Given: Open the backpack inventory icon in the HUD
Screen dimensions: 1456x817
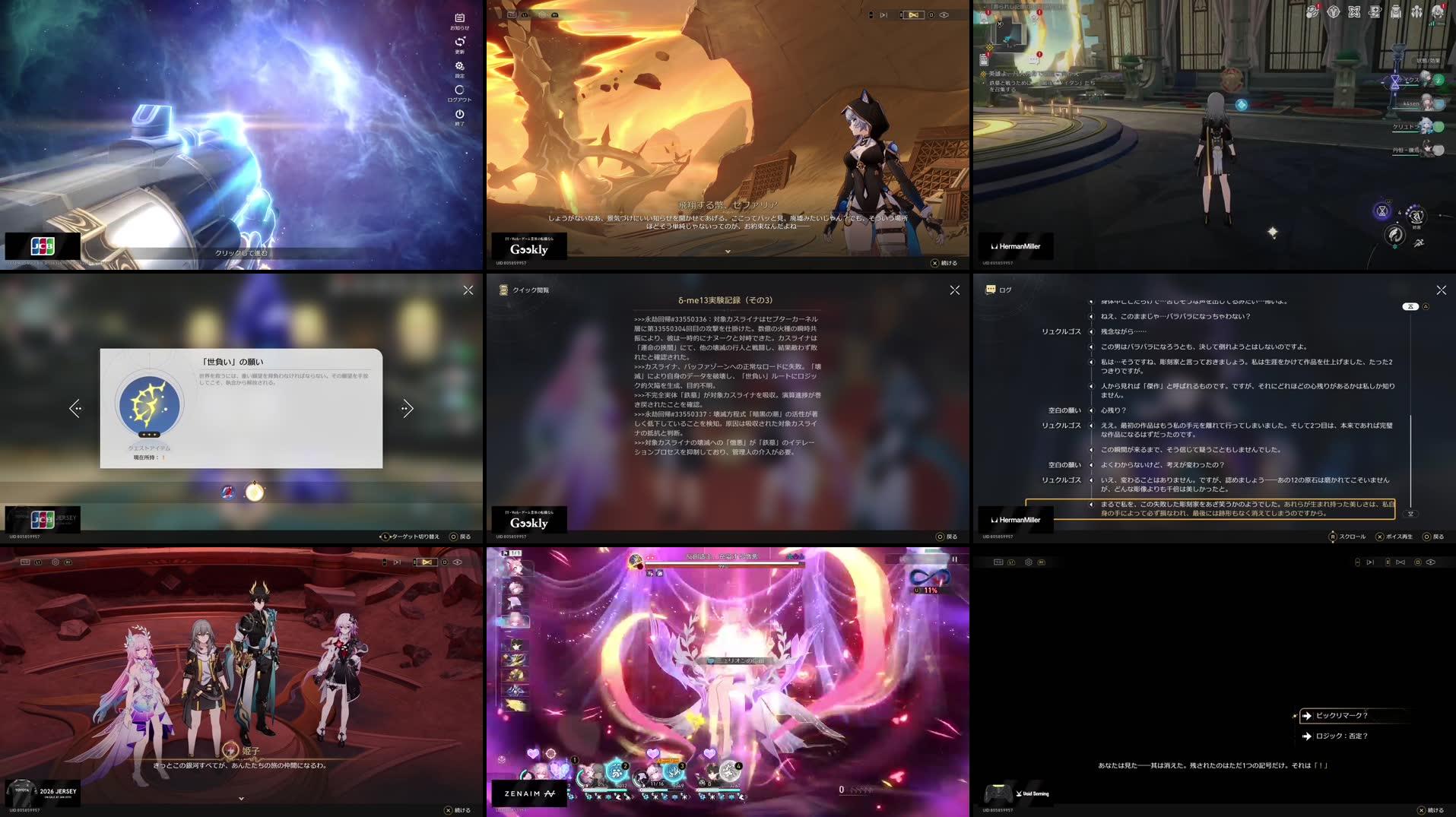Looking at the screenshot, I should pos(1396,11).
